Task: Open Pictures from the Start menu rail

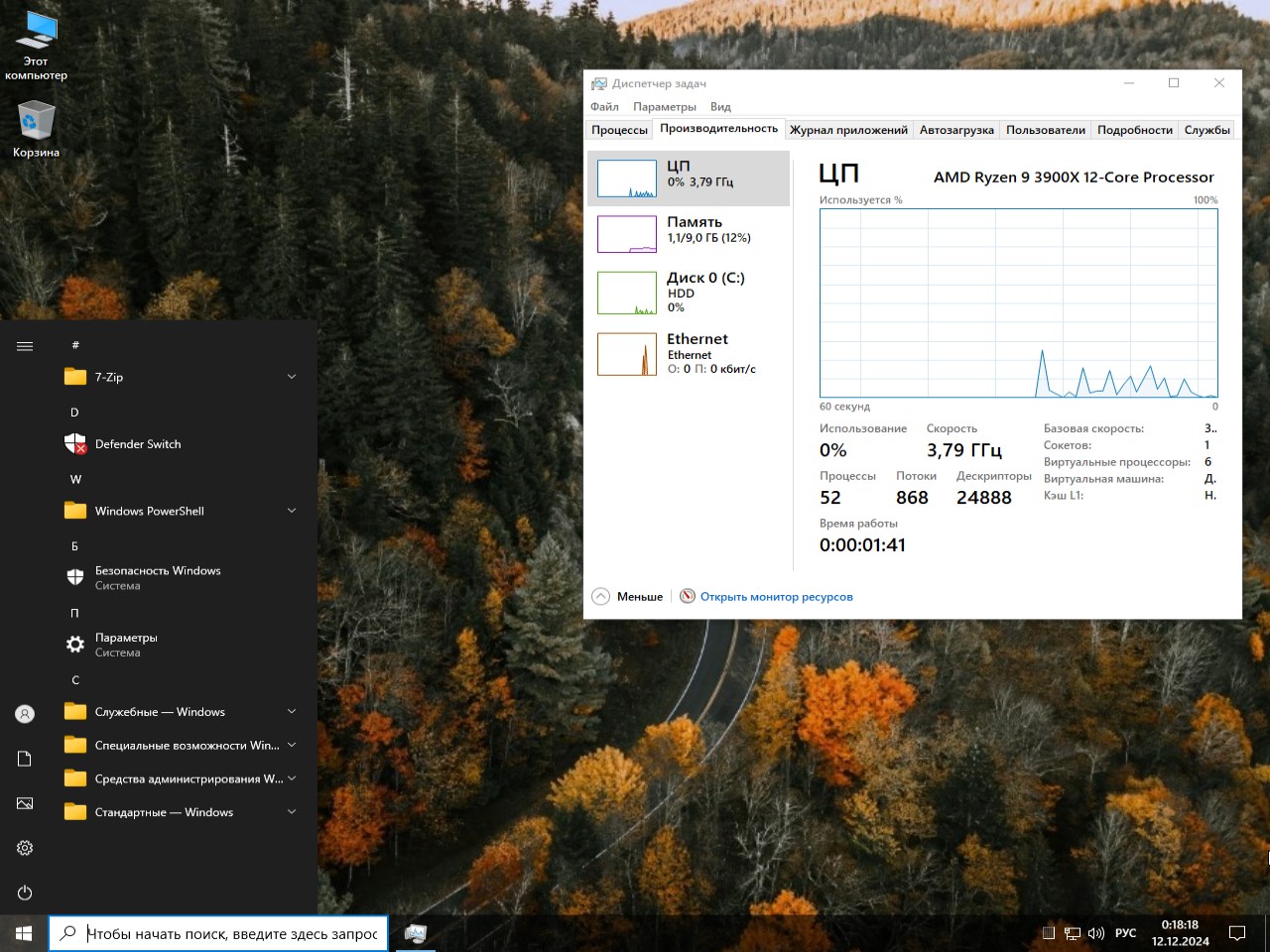Action: 25,803
